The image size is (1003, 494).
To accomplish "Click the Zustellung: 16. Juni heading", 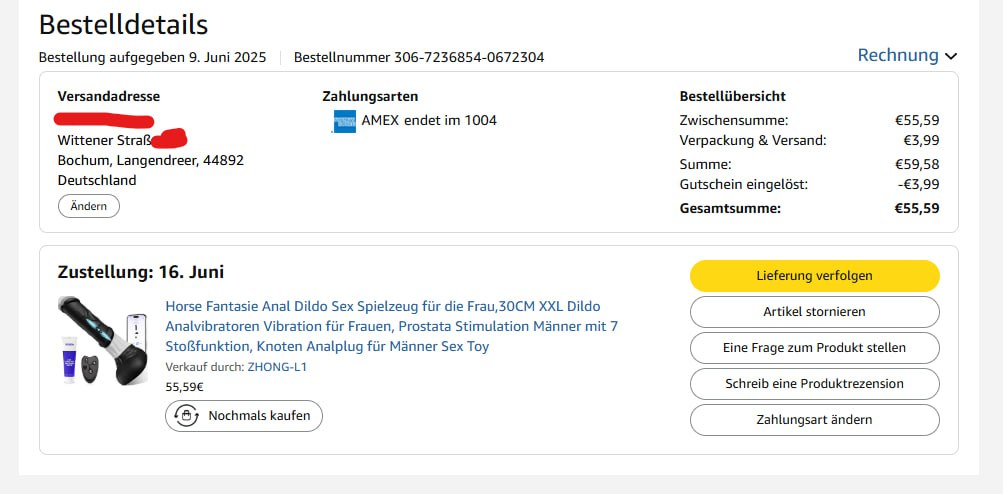I will click(141, 272).
